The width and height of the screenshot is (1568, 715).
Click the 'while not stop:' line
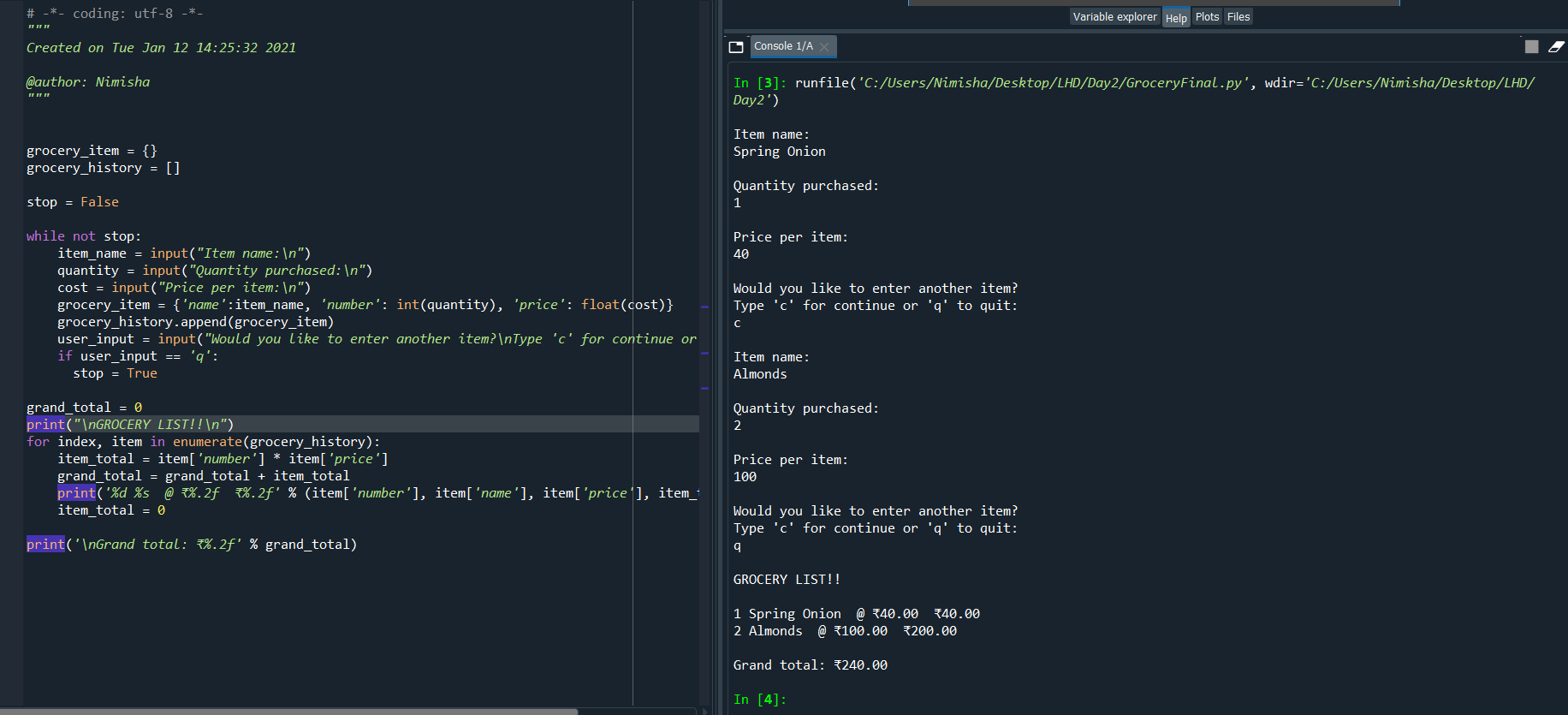(x=84, y=236)
